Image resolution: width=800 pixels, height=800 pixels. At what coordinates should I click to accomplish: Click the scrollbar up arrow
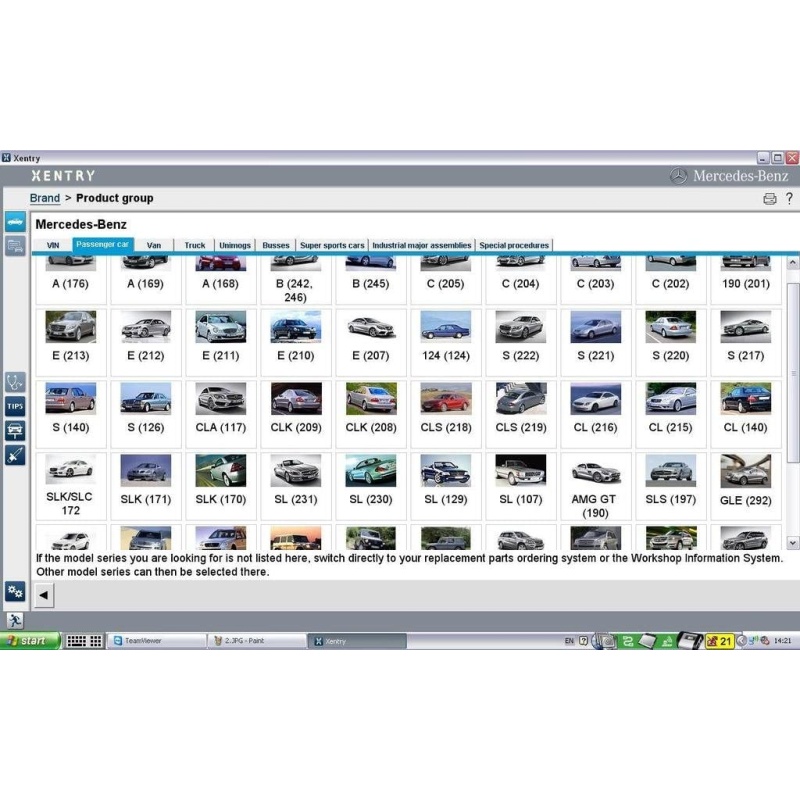(792, 263)
